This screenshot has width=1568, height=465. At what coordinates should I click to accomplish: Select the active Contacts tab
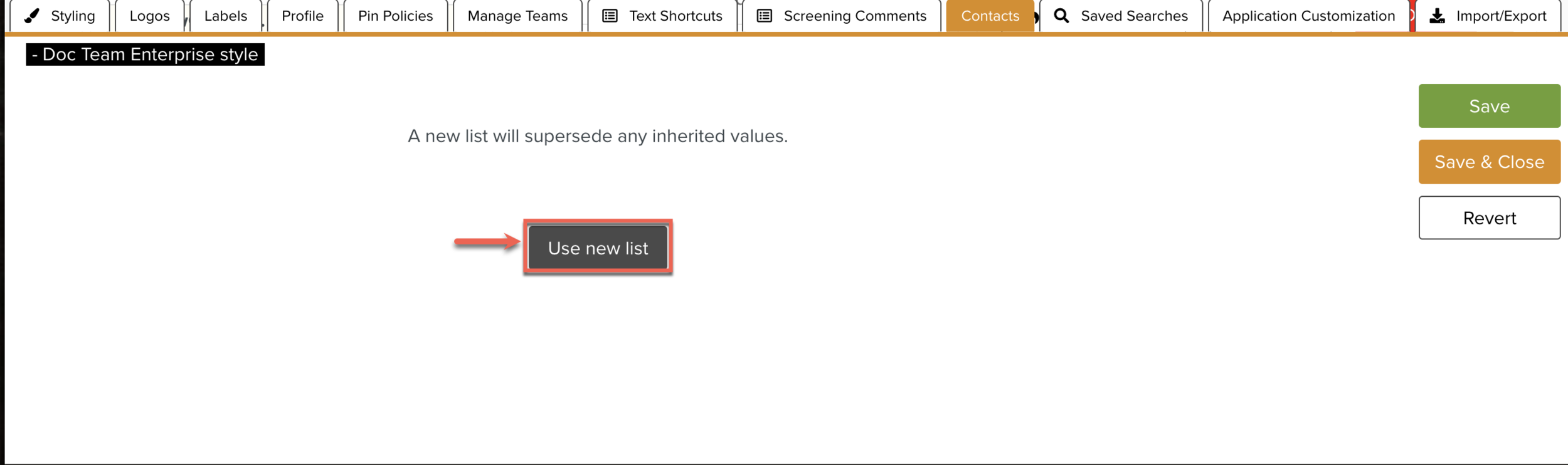point(990,16)
